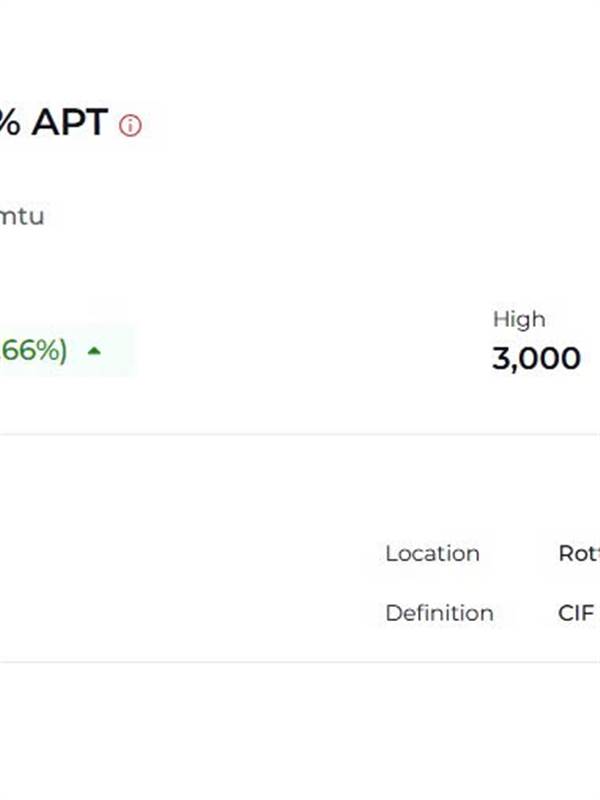
Task: Click the truncated "Rot" location value
Action: pyautogui.click(x=579, y=553)
